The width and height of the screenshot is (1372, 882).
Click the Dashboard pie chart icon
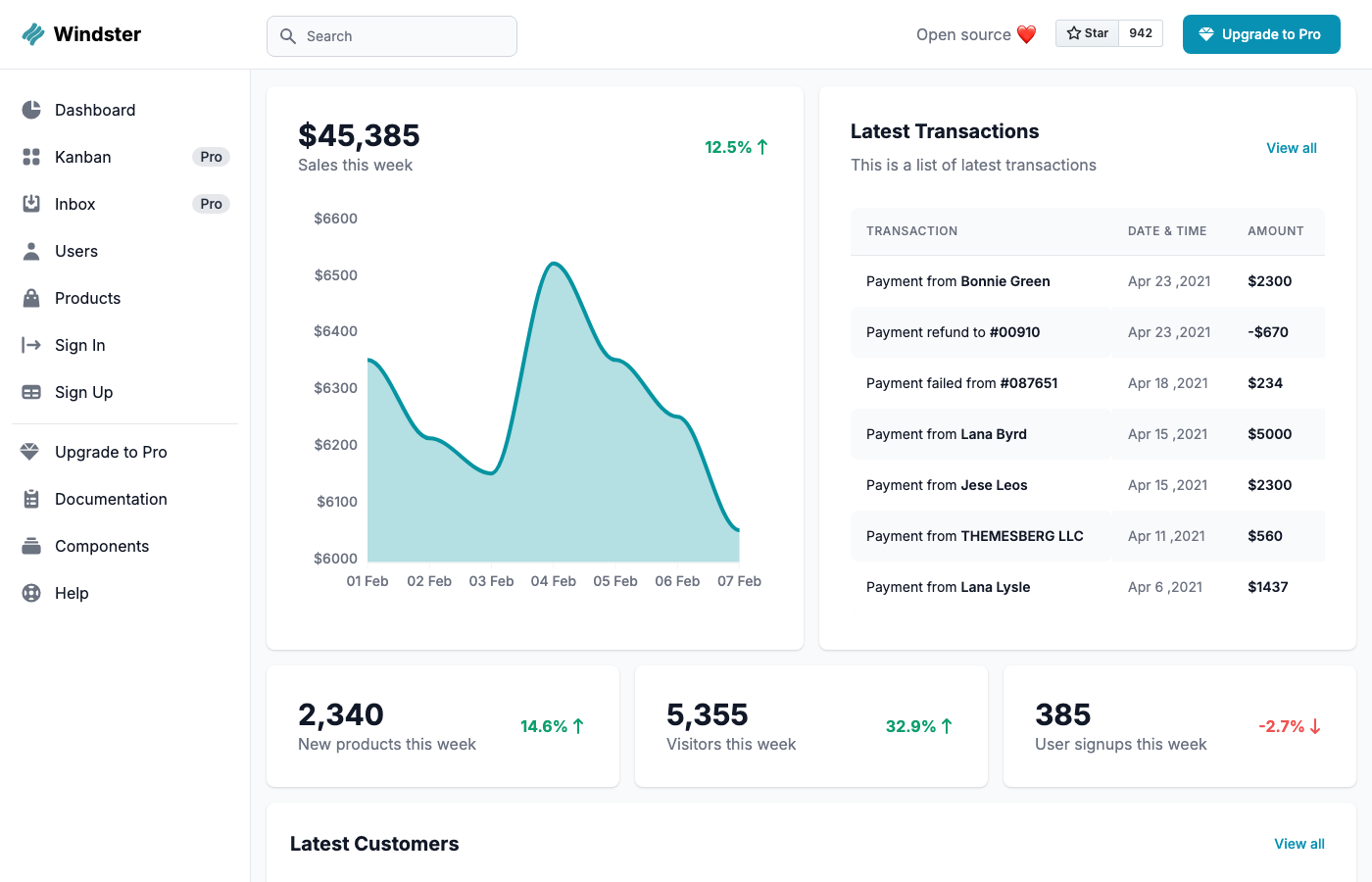tap(32, 110)
